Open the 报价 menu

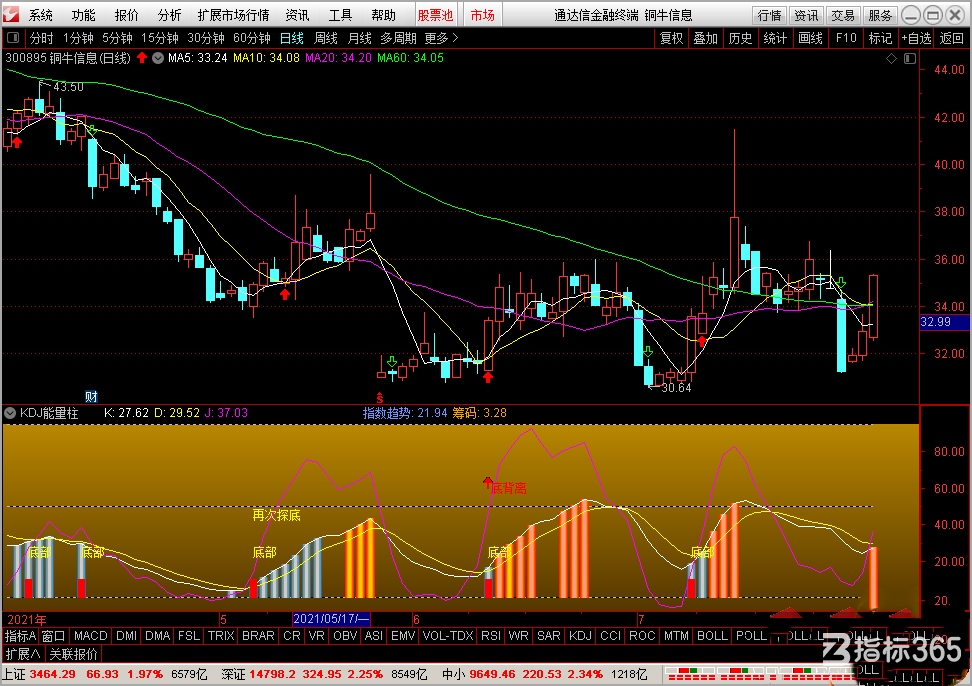(x=126, y=15)
